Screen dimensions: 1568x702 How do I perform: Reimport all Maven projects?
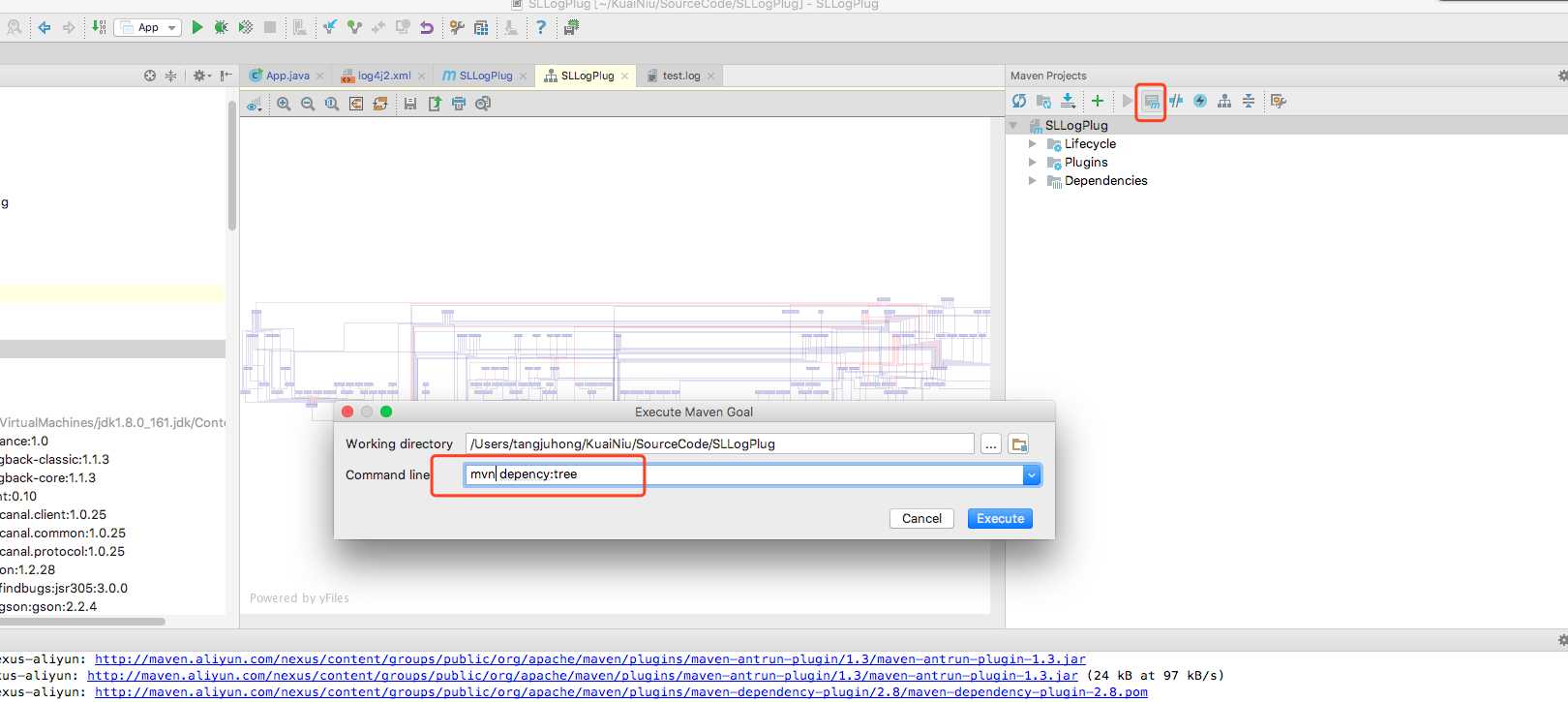click(1019, 101)
